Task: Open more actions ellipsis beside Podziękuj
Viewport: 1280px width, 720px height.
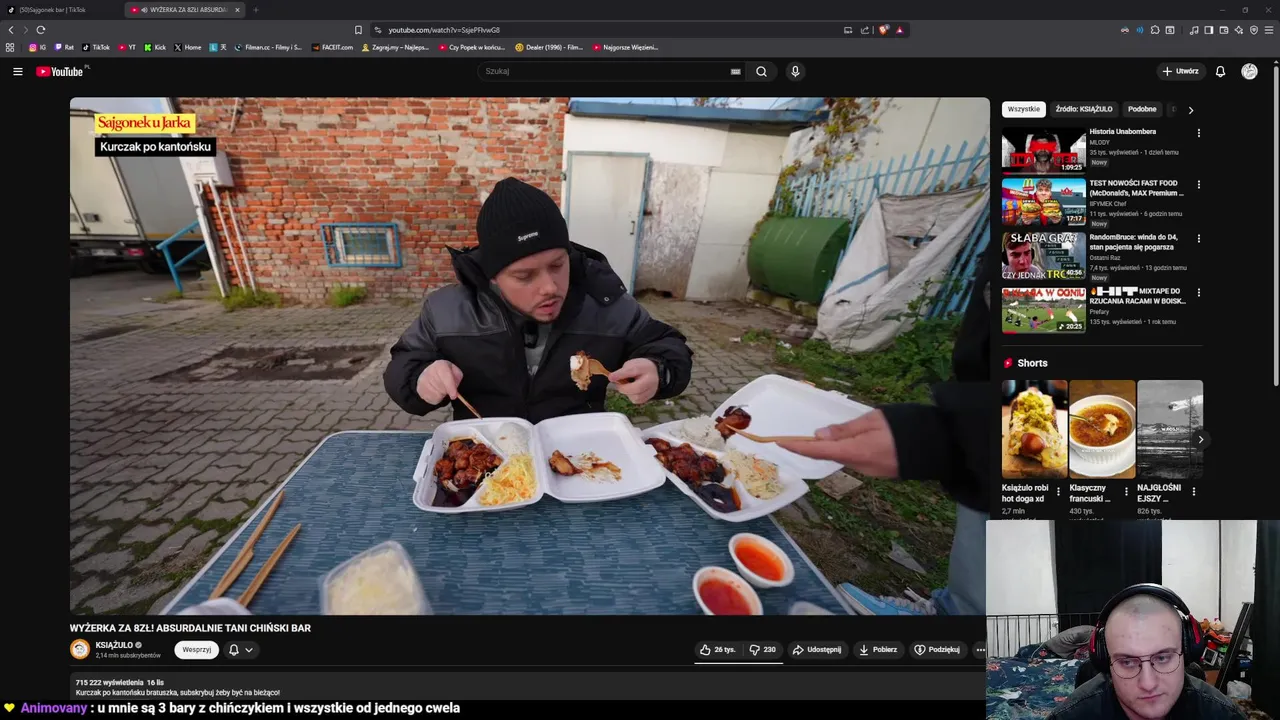Action: tap(980, 649)
